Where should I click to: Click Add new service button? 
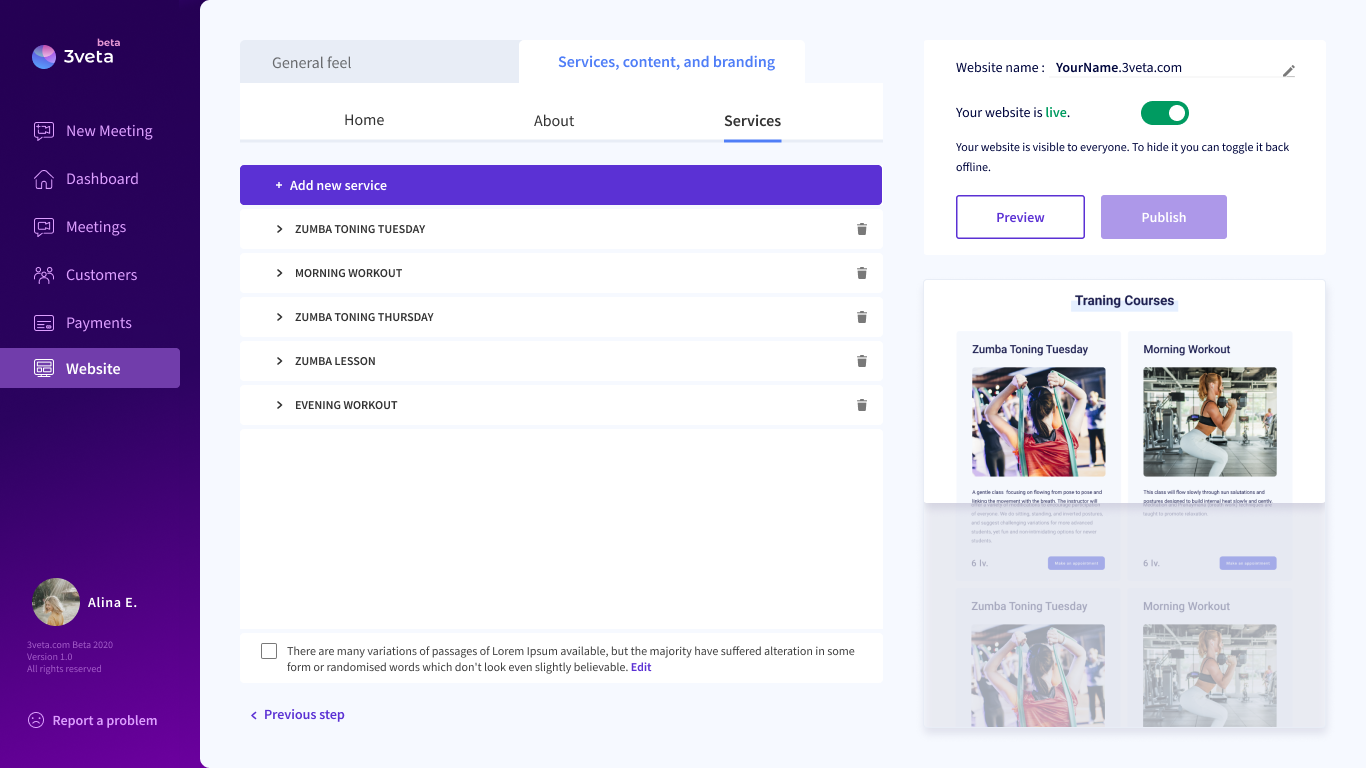[x=560, y=185]
